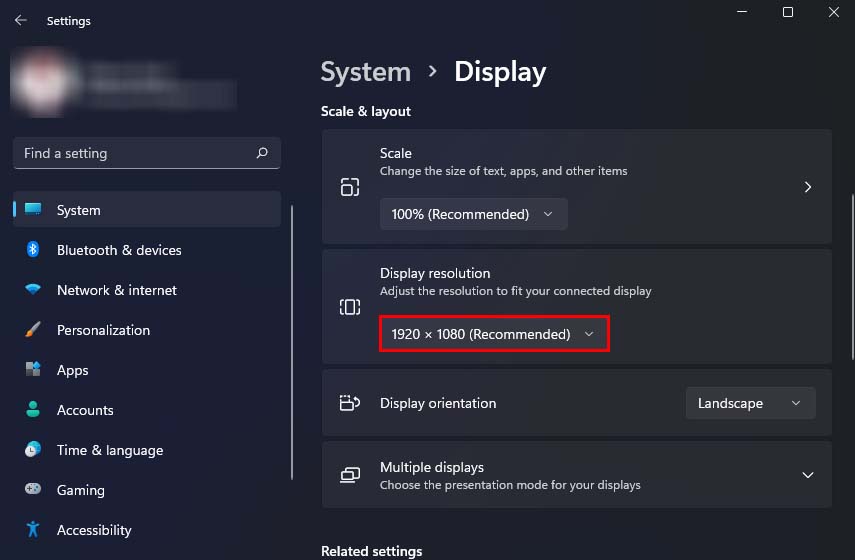The width and height of the screenshot is (855, 560).
Task: Open the Display orientation Landscape dropdown
Action: point(750,403)
